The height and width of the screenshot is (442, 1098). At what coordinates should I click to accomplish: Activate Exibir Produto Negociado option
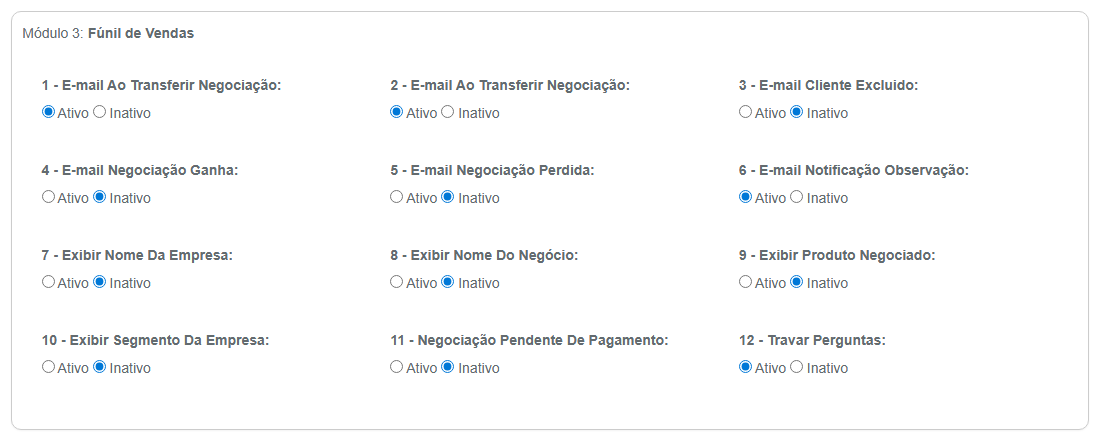tap(745, 282)
